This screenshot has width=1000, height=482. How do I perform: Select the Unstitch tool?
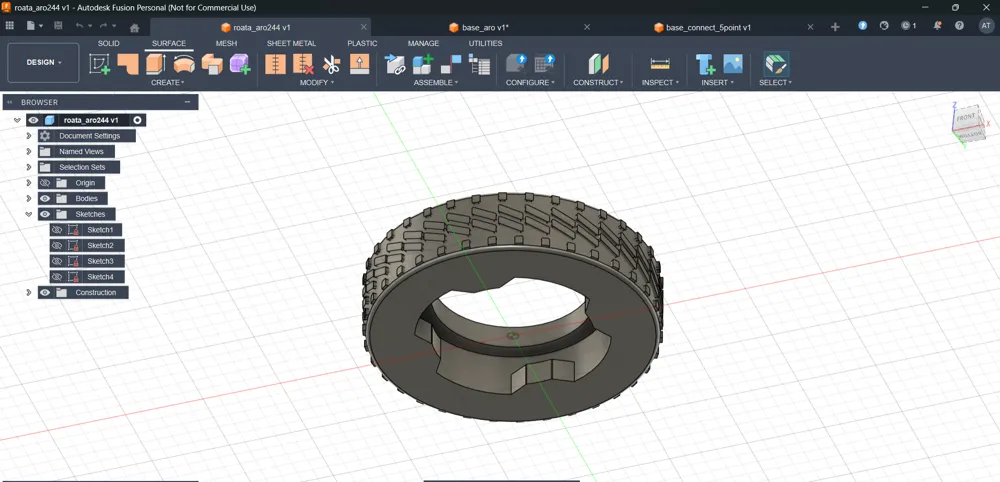303,64
